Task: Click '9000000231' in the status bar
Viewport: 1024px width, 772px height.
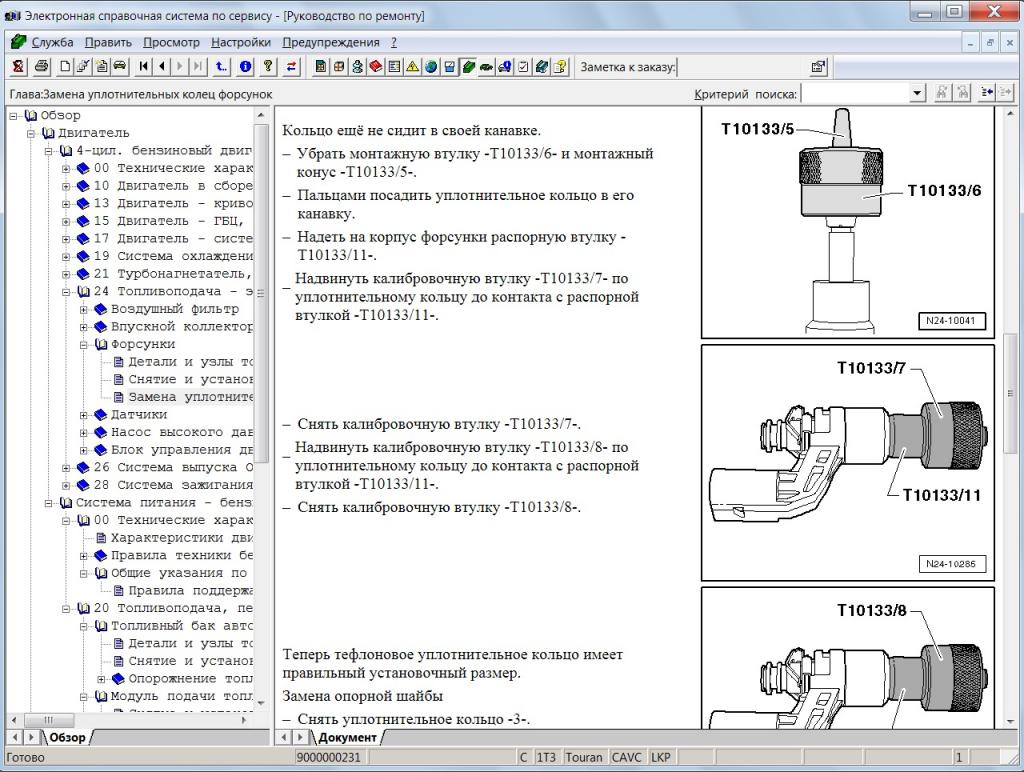Action: tap(328, 758)
